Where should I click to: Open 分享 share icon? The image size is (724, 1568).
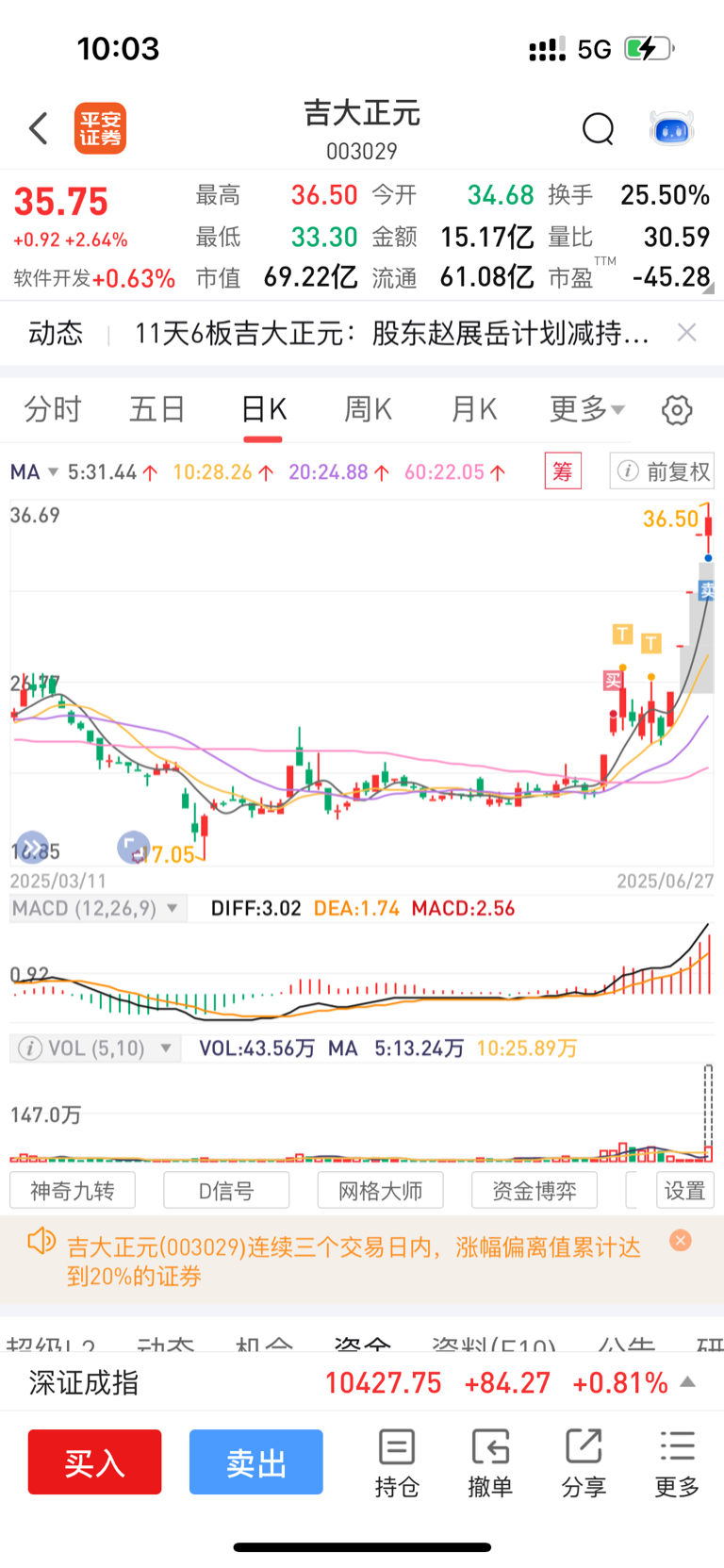[584, 1463]
